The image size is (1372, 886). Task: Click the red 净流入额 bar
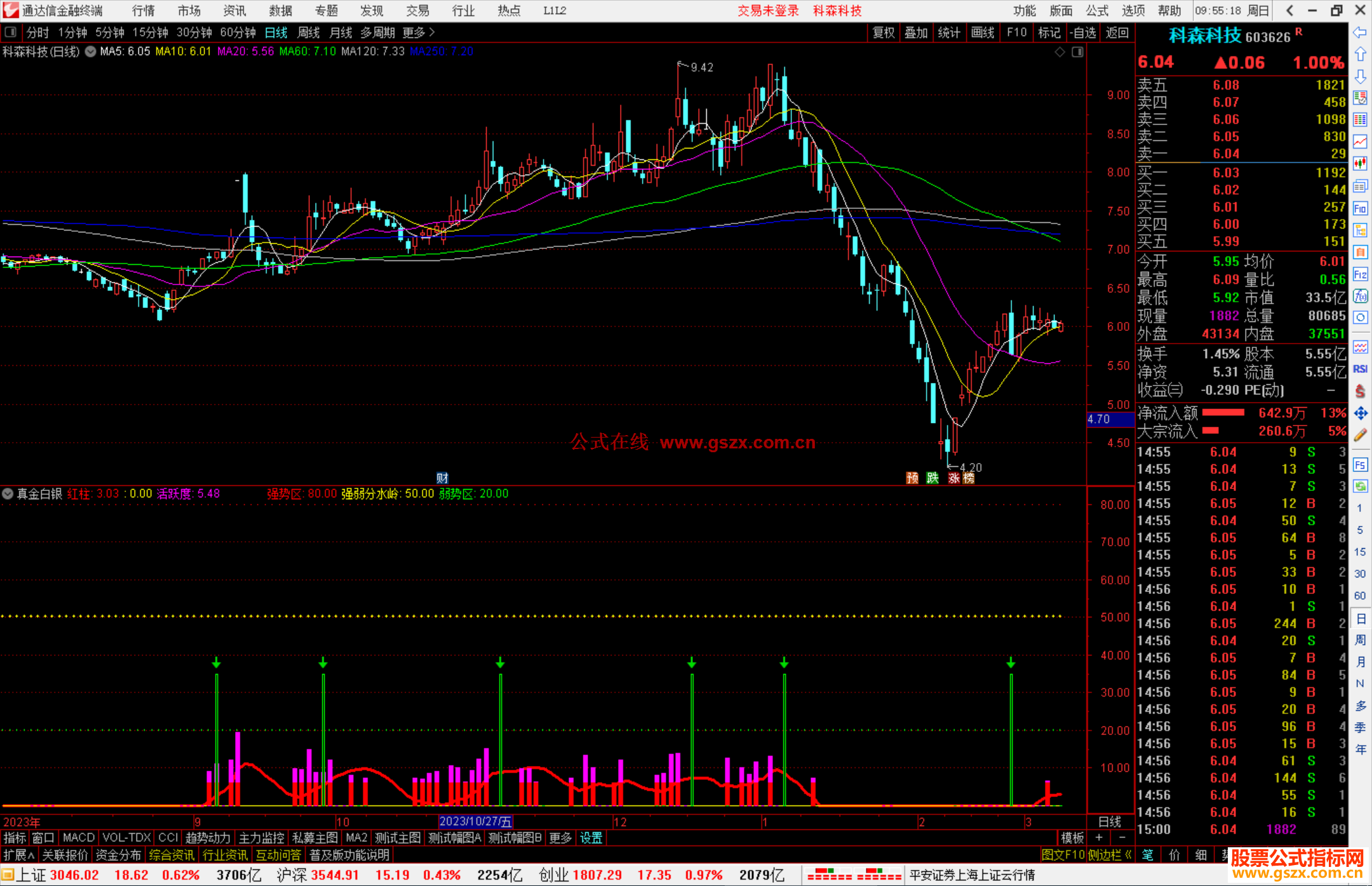tap(1223, 413)
